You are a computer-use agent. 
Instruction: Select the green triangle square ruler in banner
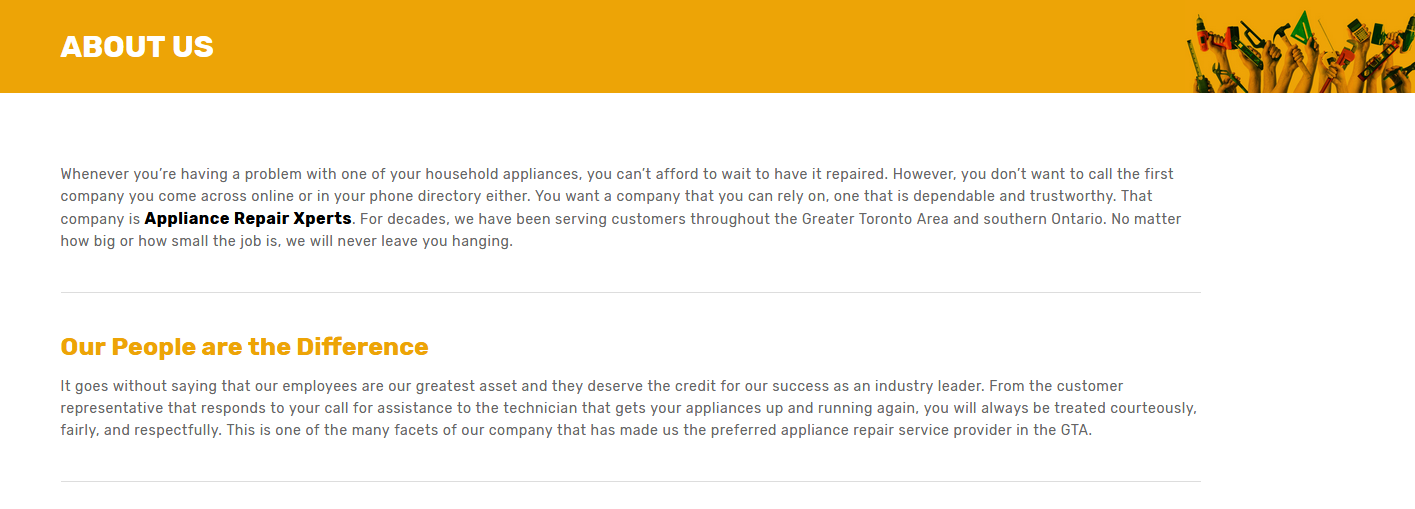[1302, 30]
